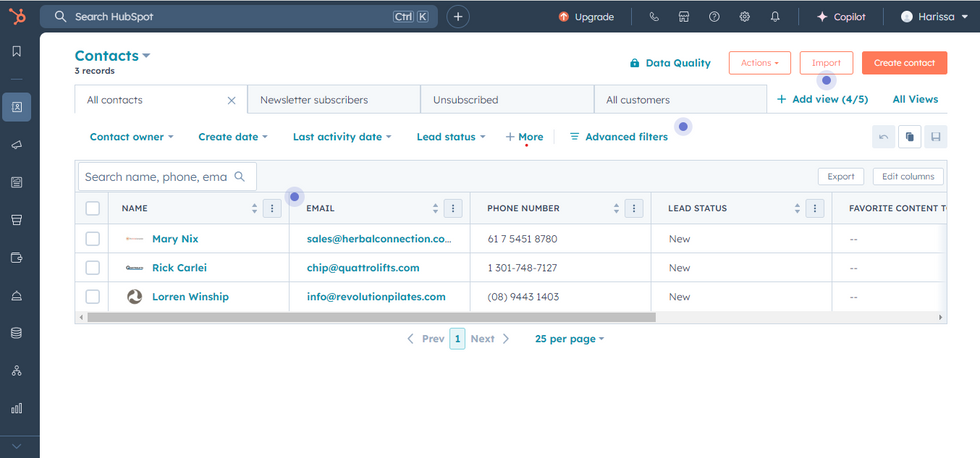This screenshot has height=458, width=980.
Task: Expand the Last activity date filter
Action: (342, 137)
